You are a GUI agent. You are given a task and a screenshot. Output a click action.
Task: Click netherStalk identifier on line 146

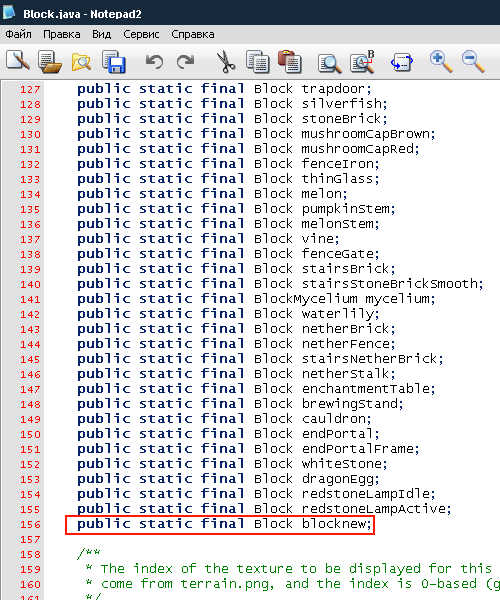point(346,374)
